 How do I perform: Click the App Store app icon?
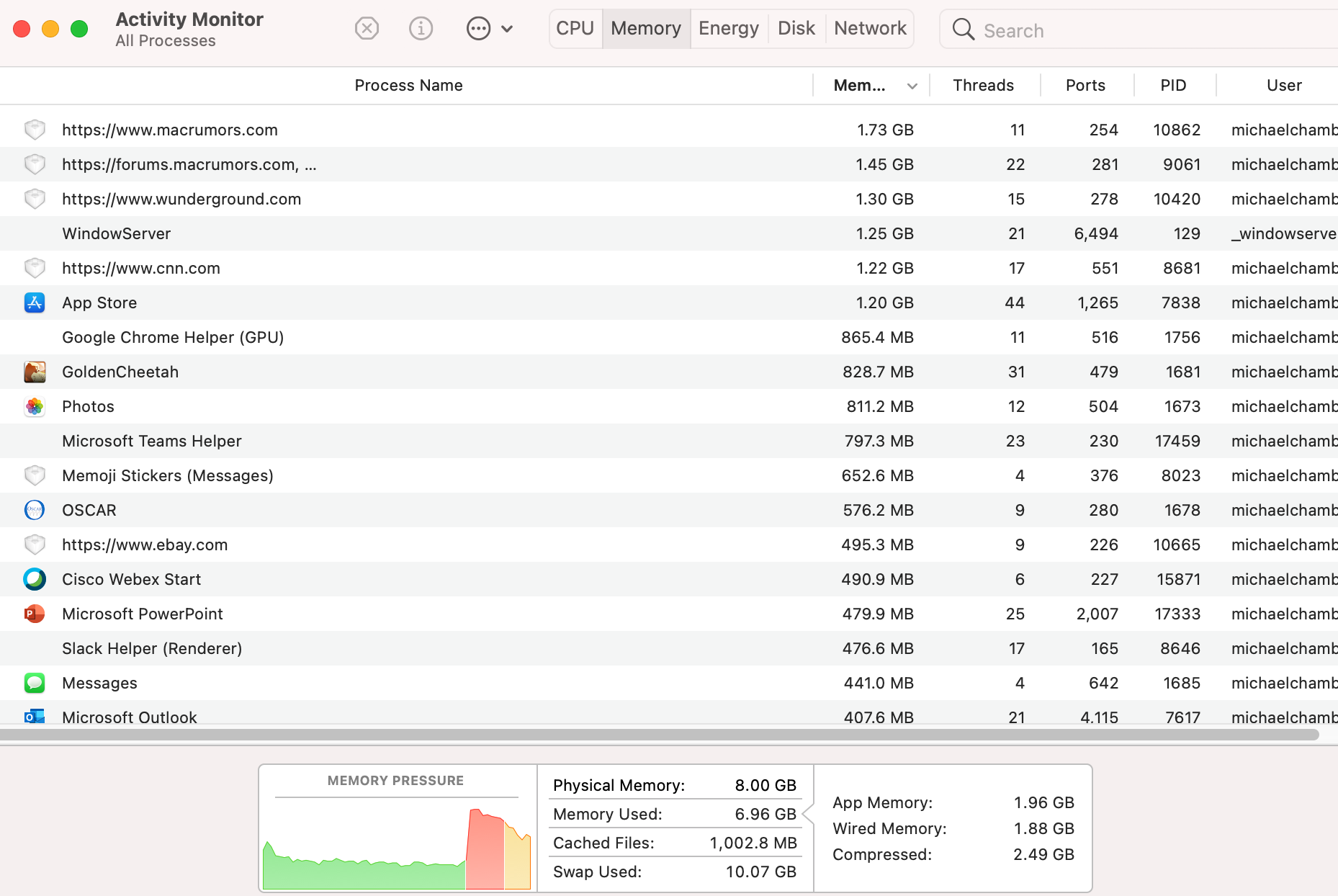pos(35,303)
